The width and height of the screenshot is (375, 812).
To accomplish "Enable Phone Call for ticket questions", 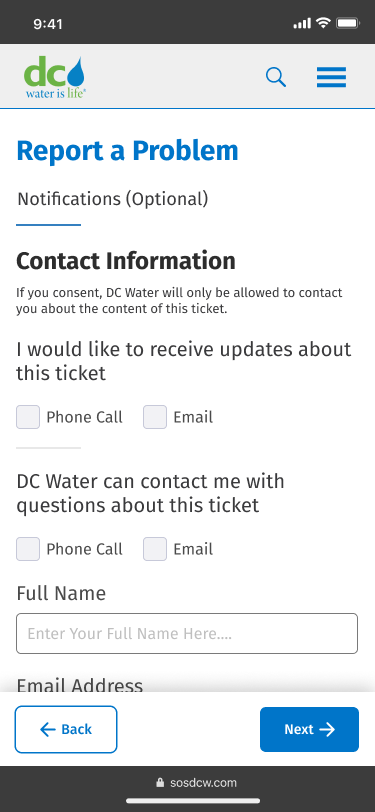I will click(28, 549).
